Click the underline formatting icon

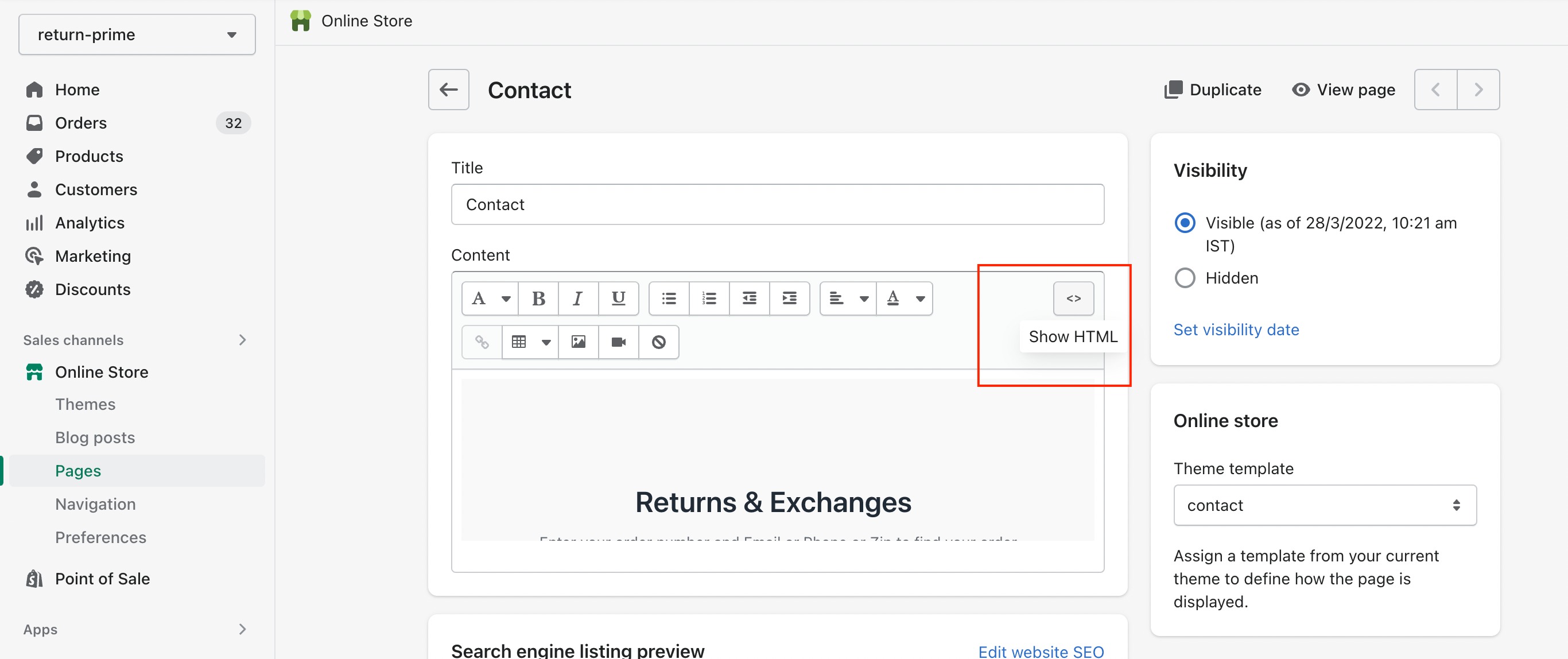(x=619, y=299)
